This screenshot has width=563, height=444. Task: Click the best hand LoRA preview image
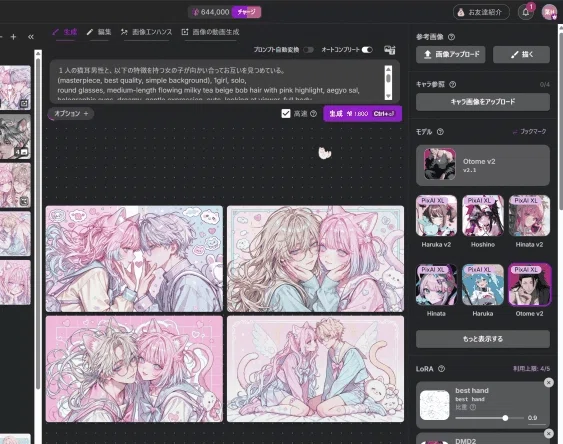tap(434, 405)
